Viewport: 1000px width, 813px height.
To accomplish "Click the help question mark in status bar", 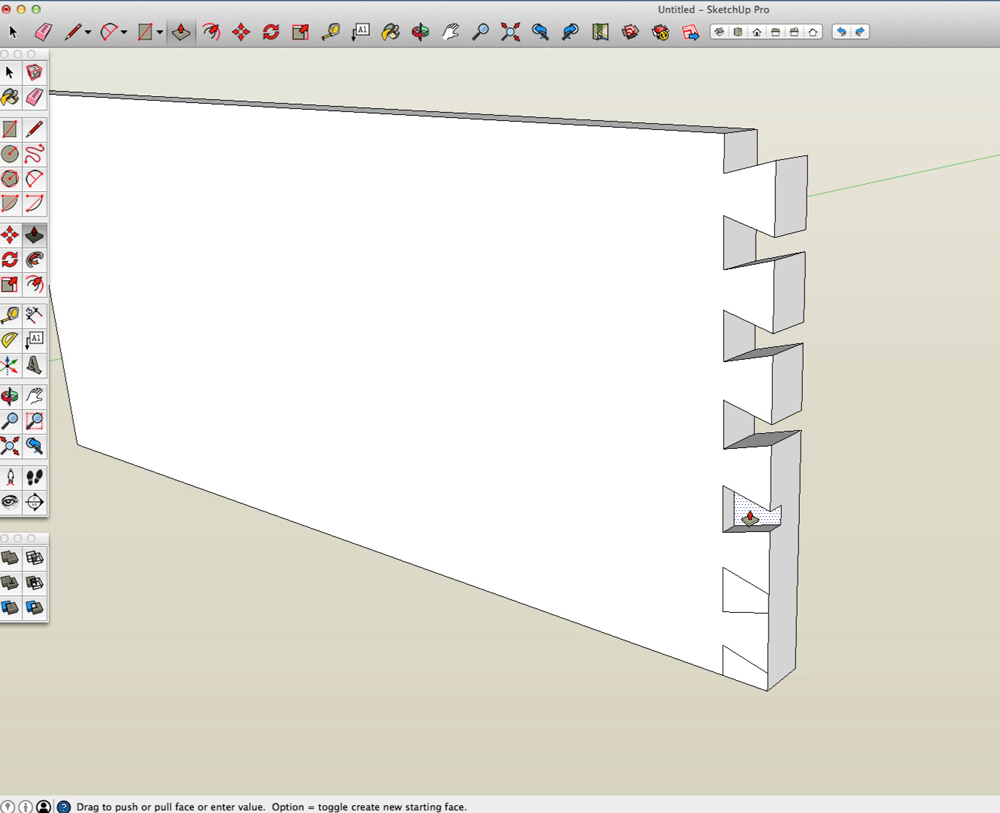I will click(64, 806).
